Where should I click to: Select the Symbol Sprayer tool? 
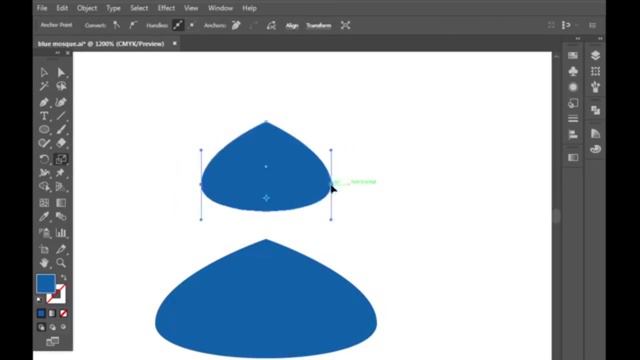tap(44, 233)
